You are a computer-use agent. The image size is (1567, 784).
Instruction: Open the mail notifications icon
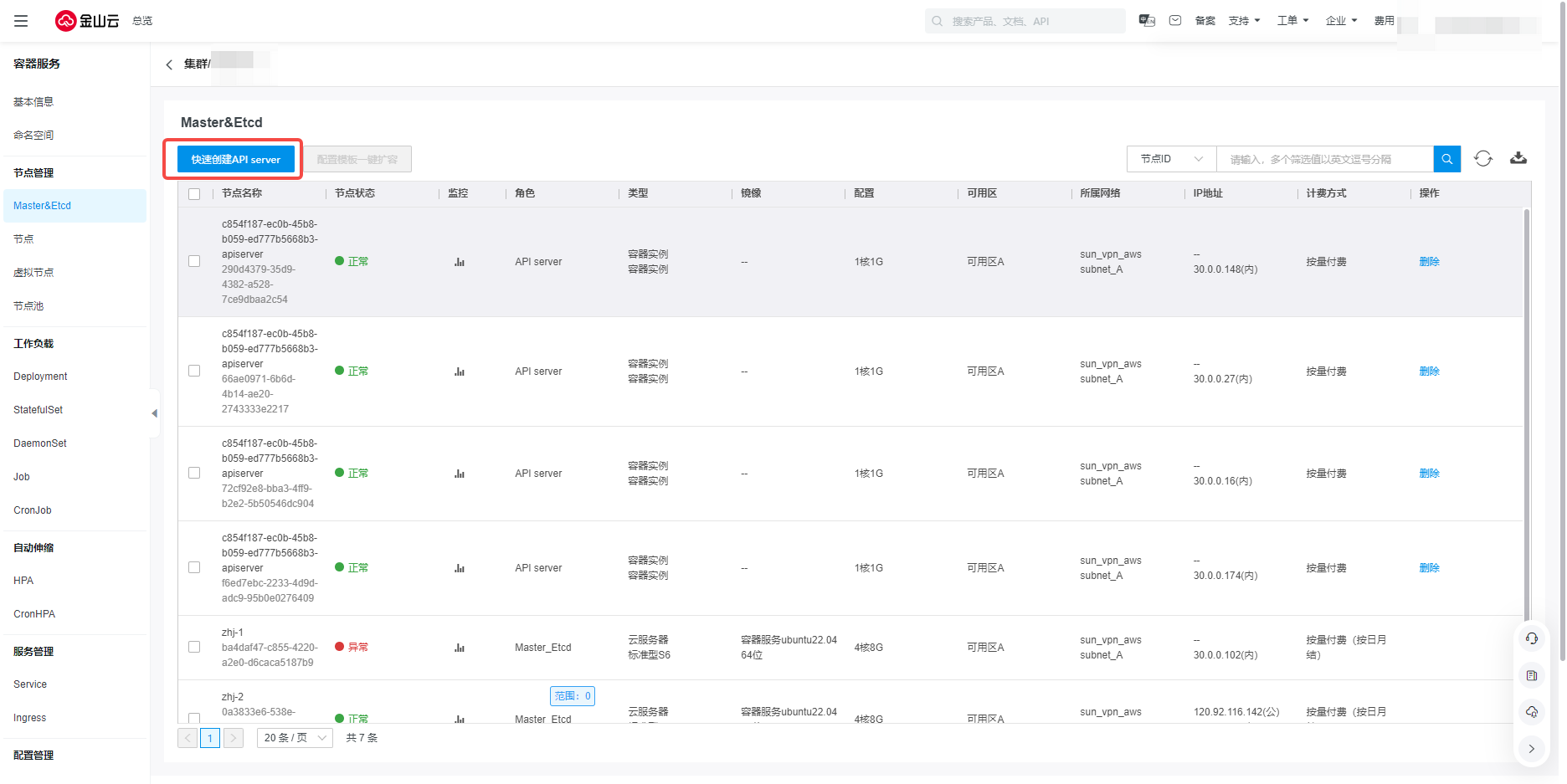1175,21
